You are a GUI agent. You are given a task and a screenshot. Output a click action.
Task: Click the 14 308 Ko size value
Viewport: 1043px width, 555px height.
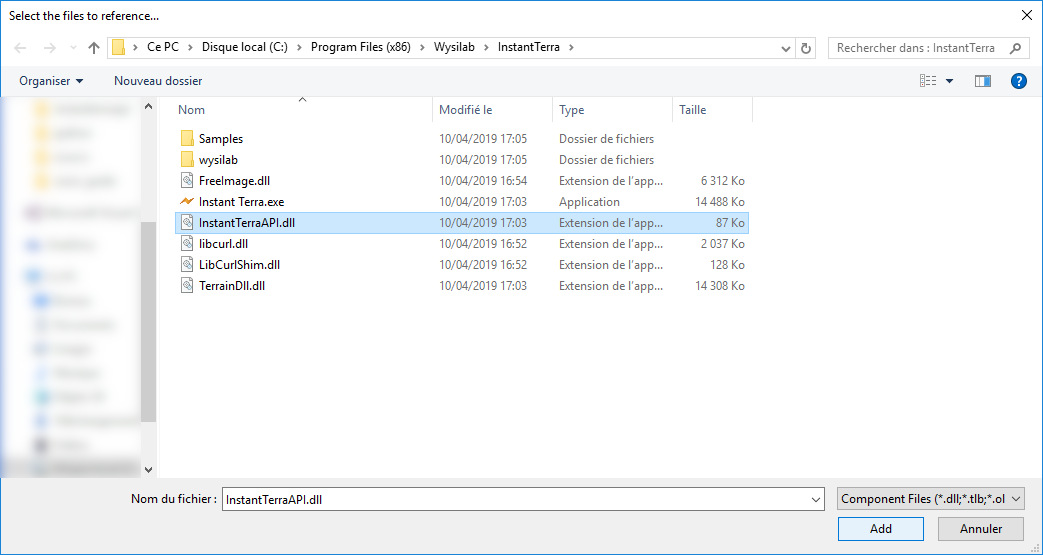tap(720, 285)
